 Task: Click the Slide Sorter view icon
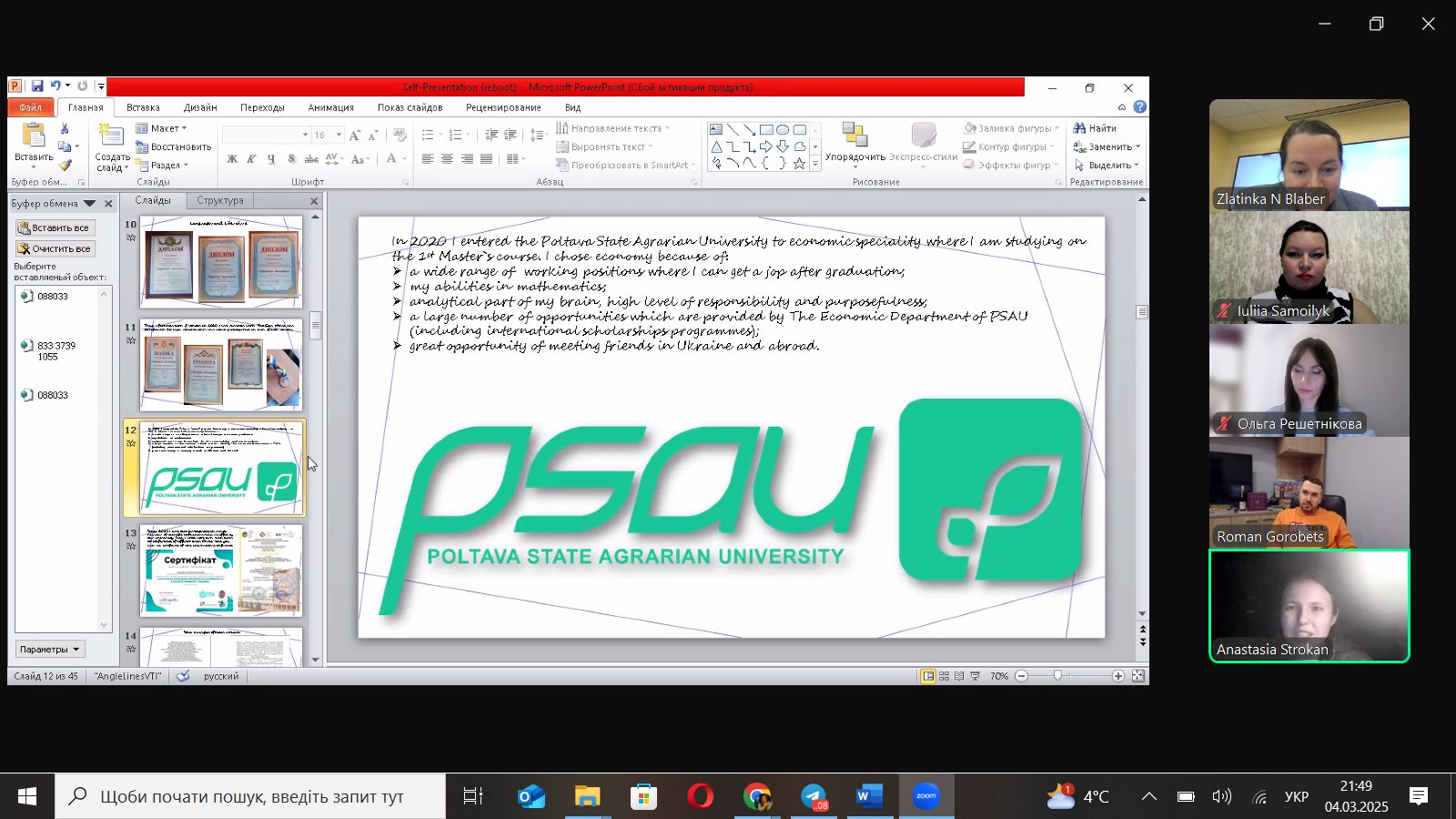(944, 676)
